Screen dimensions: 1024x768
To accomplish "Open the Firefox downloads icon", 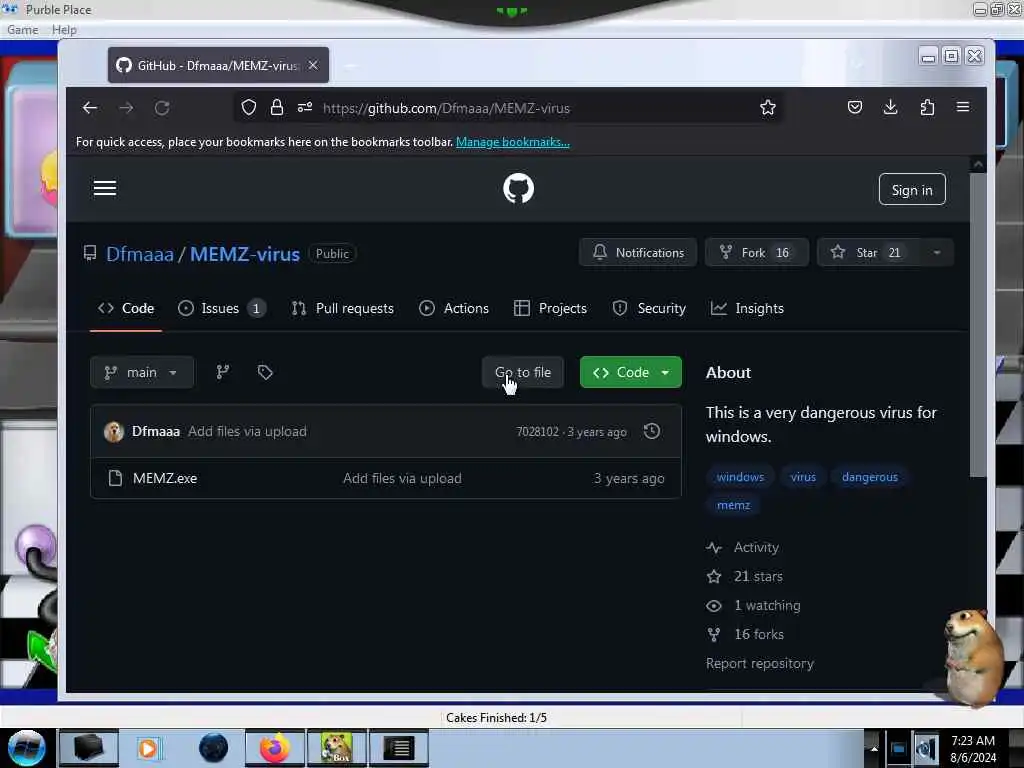I will click(x=890, y=107).
